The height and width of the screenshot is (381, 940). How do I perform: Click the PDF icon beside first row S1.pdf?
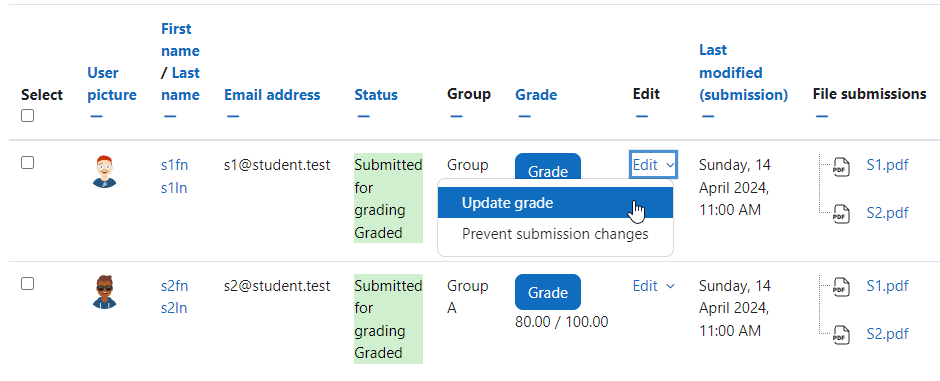click(841, 167)
